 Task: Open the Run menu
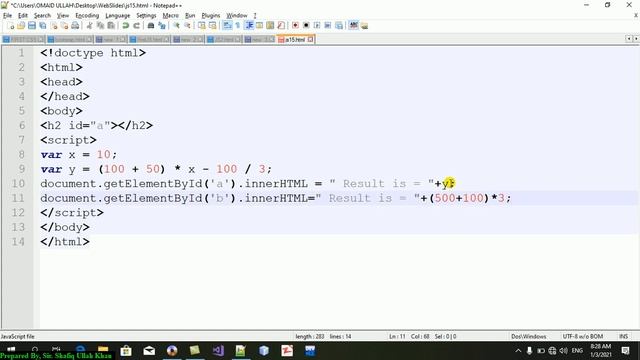click(x=190, y=16)
